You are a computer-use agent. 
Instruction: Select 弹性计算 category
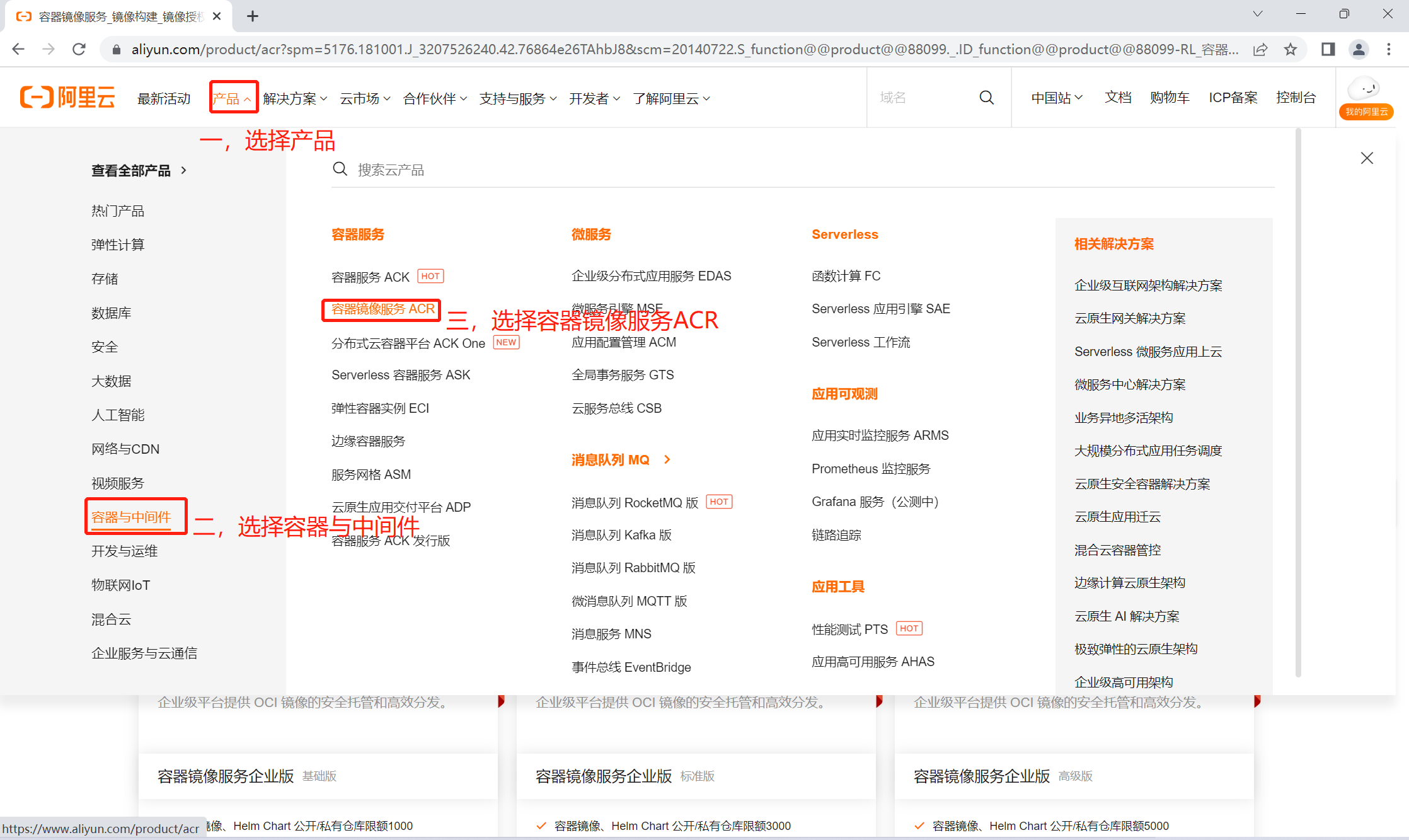click(118, 245)
